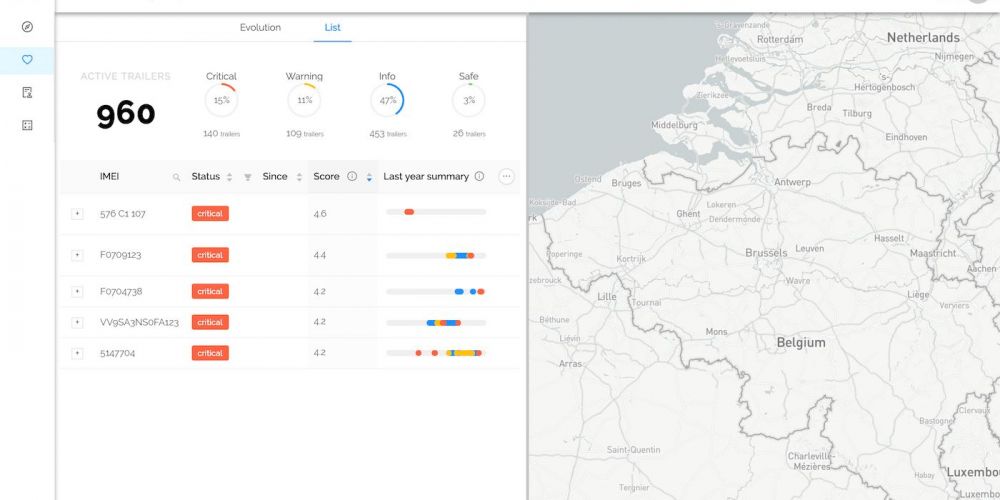Open the three-dots column options button
This screenshot has width=1000, height=500.
(506, 176)
